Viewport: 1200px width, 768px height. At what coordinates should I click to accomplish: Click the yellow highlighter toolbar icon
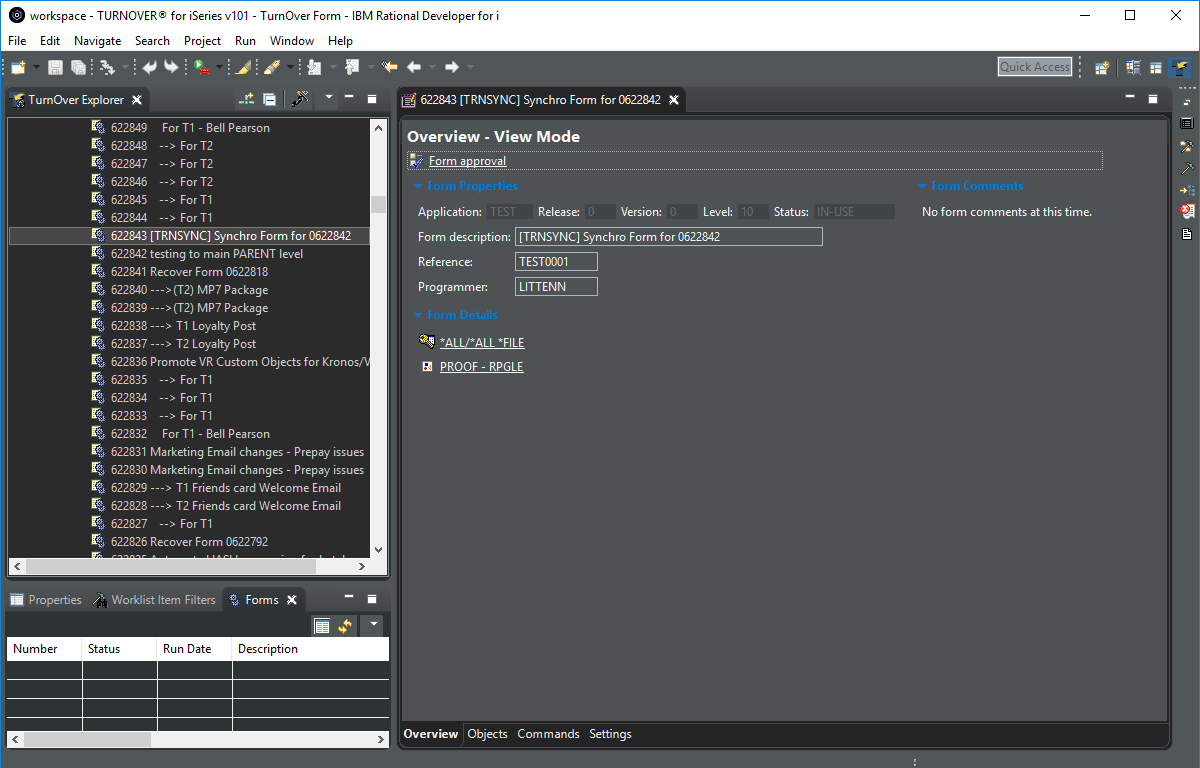click(242, 67)
